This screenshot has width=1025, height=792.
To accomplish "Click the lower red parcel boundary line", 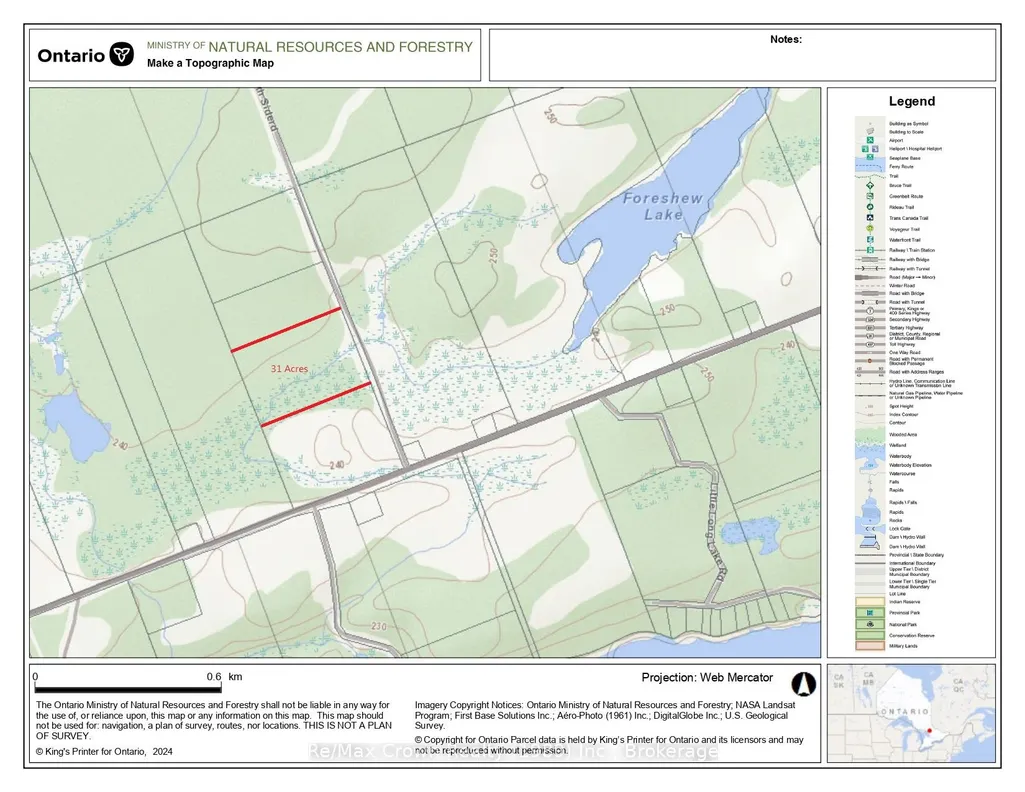I will (x=316, y=404).
